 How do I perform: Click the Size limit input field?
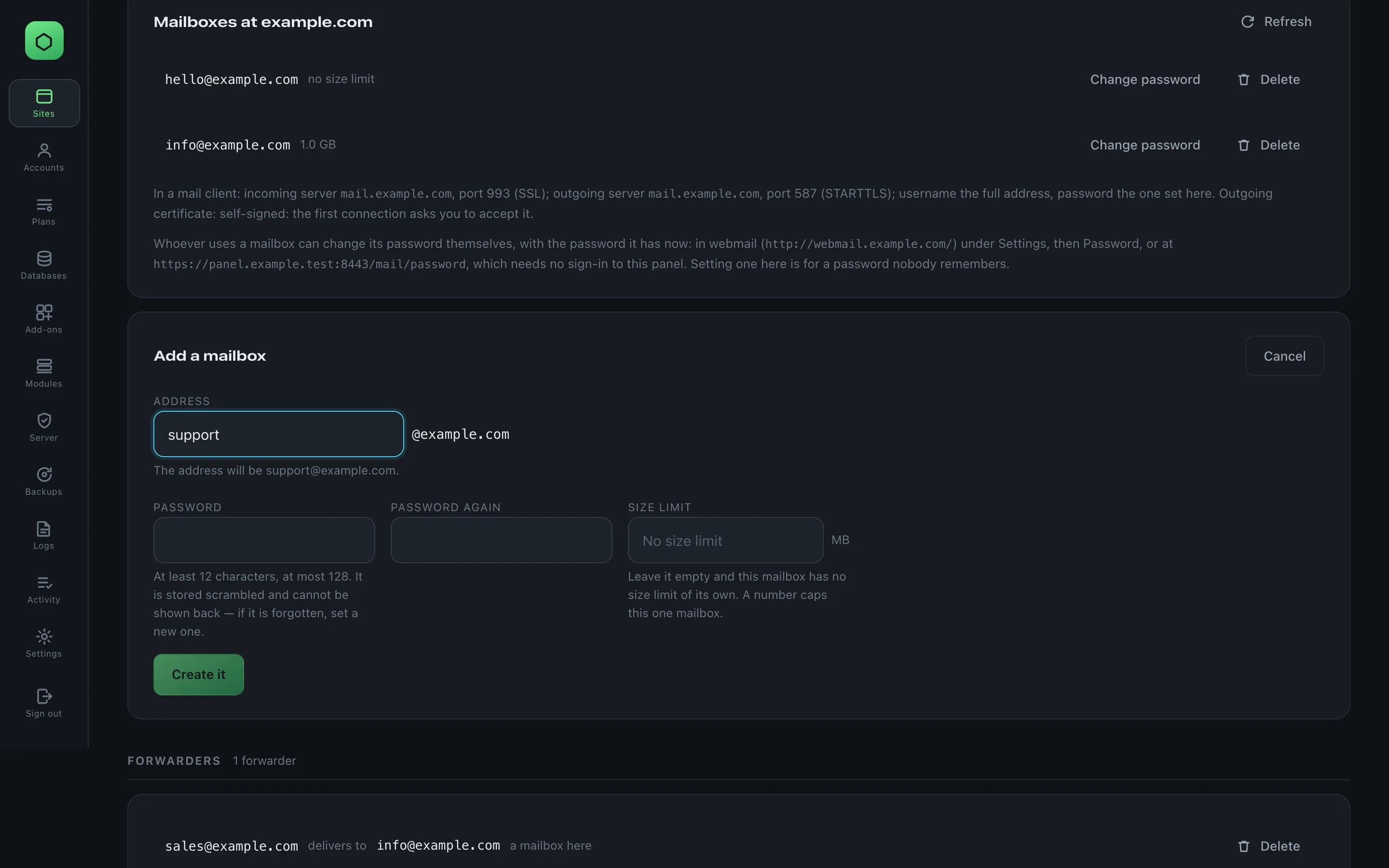pos(725,540)
